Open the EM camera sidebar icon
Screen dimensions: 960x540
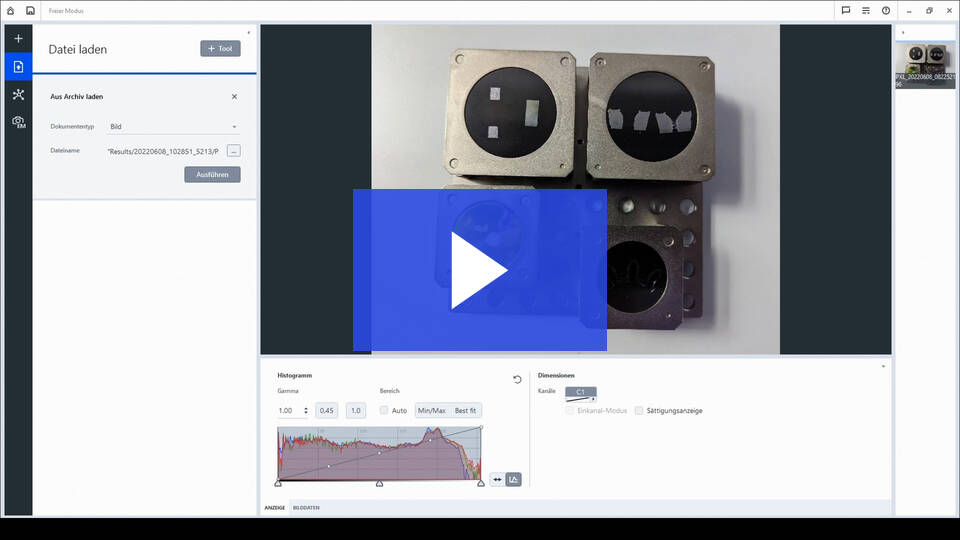click(18, 122)
